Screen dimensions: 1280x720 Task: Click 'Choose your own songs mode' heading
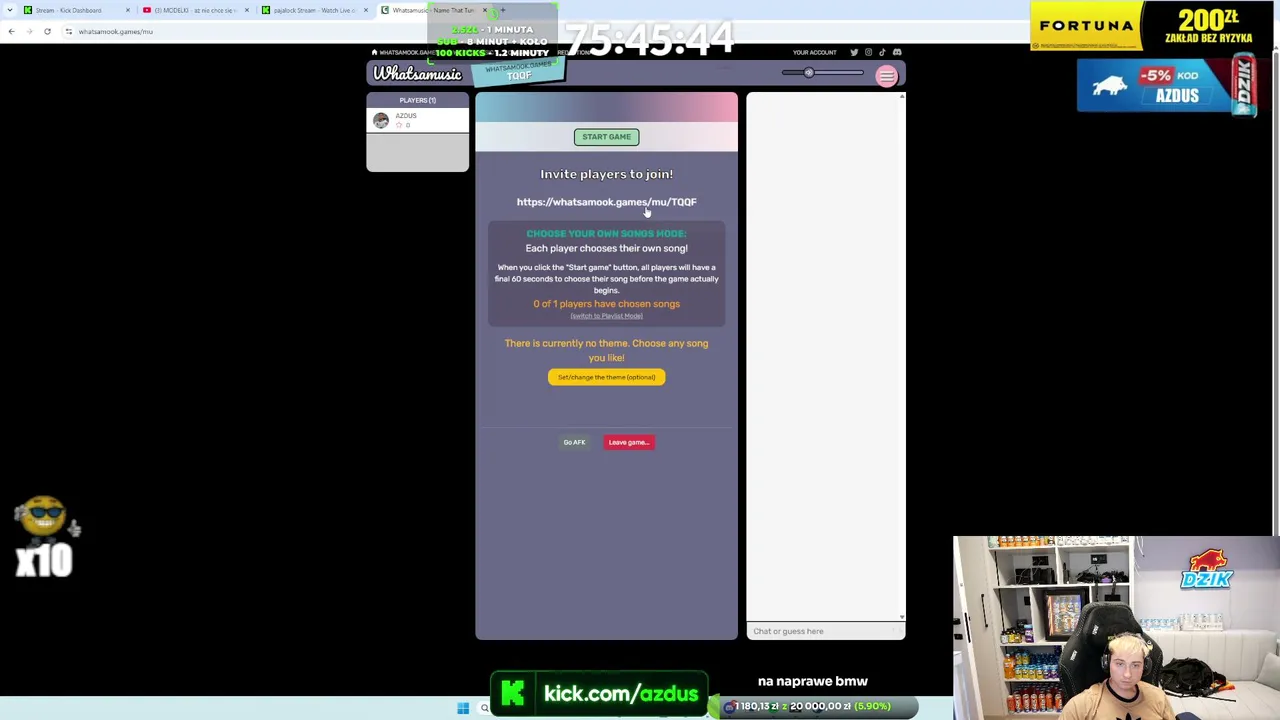coord(606,234)
